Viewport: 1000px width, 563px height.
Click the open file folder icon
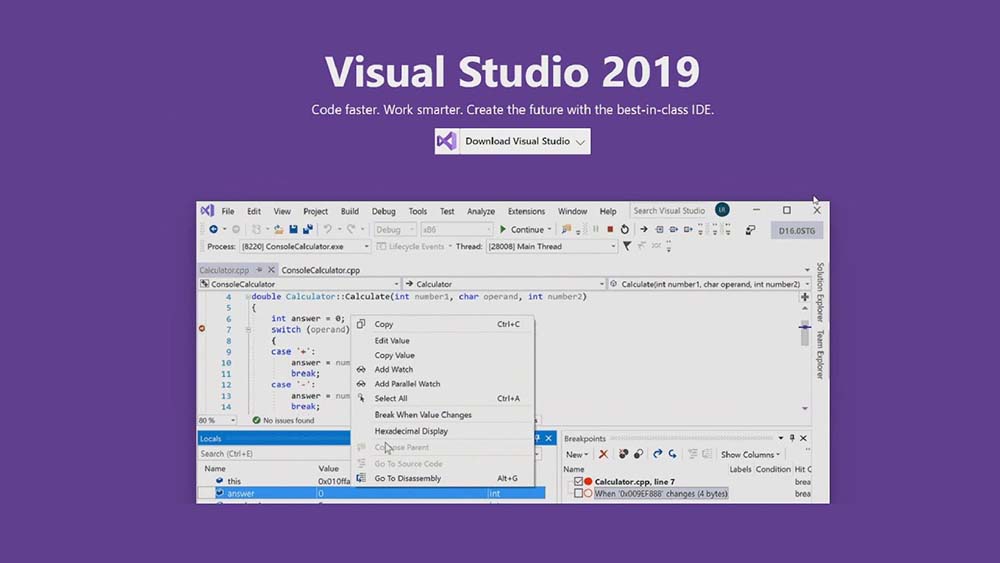(x=279, y=229)
